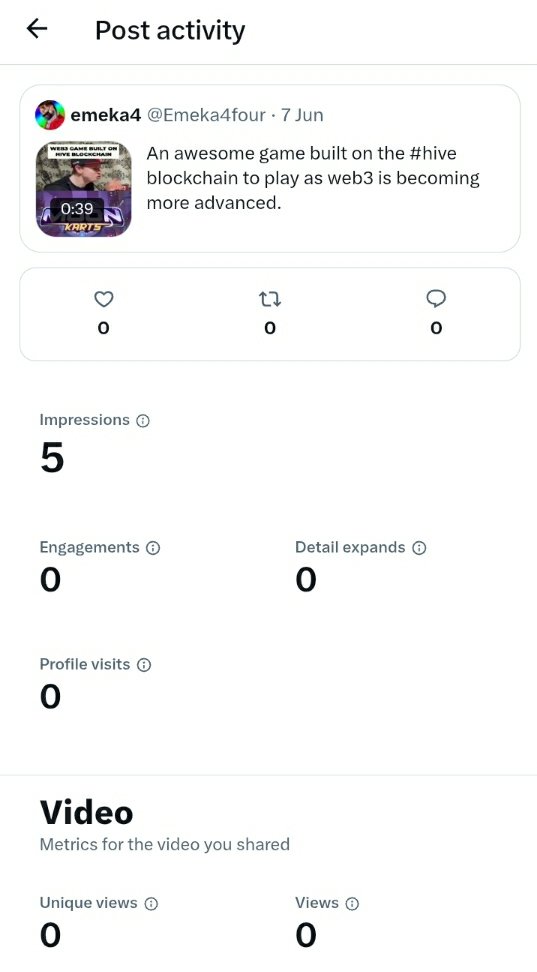Open info icon beside Views

click(352, 904)
